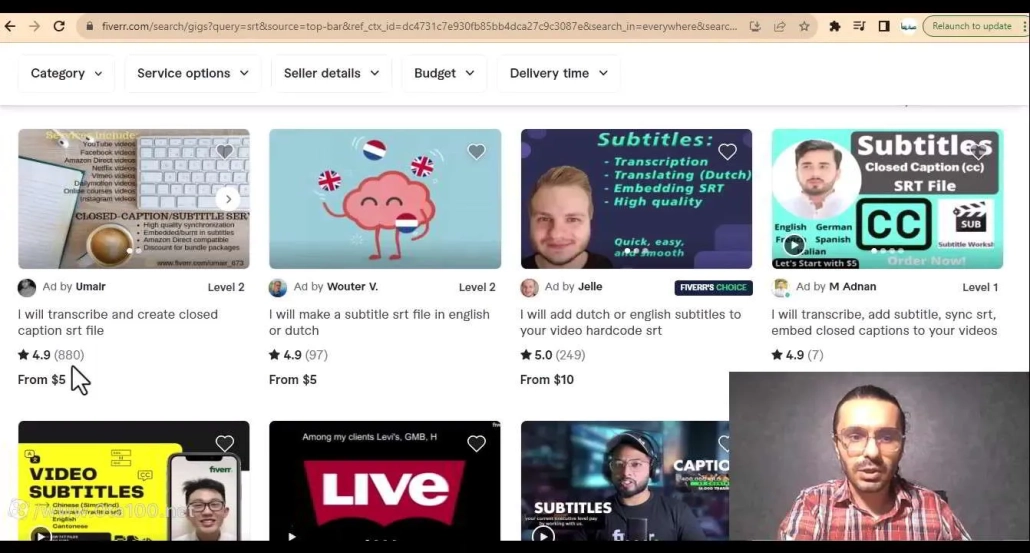
Task: Open "I will transcribe and create closed caption" gig
Action: click(x=117, y=322)
